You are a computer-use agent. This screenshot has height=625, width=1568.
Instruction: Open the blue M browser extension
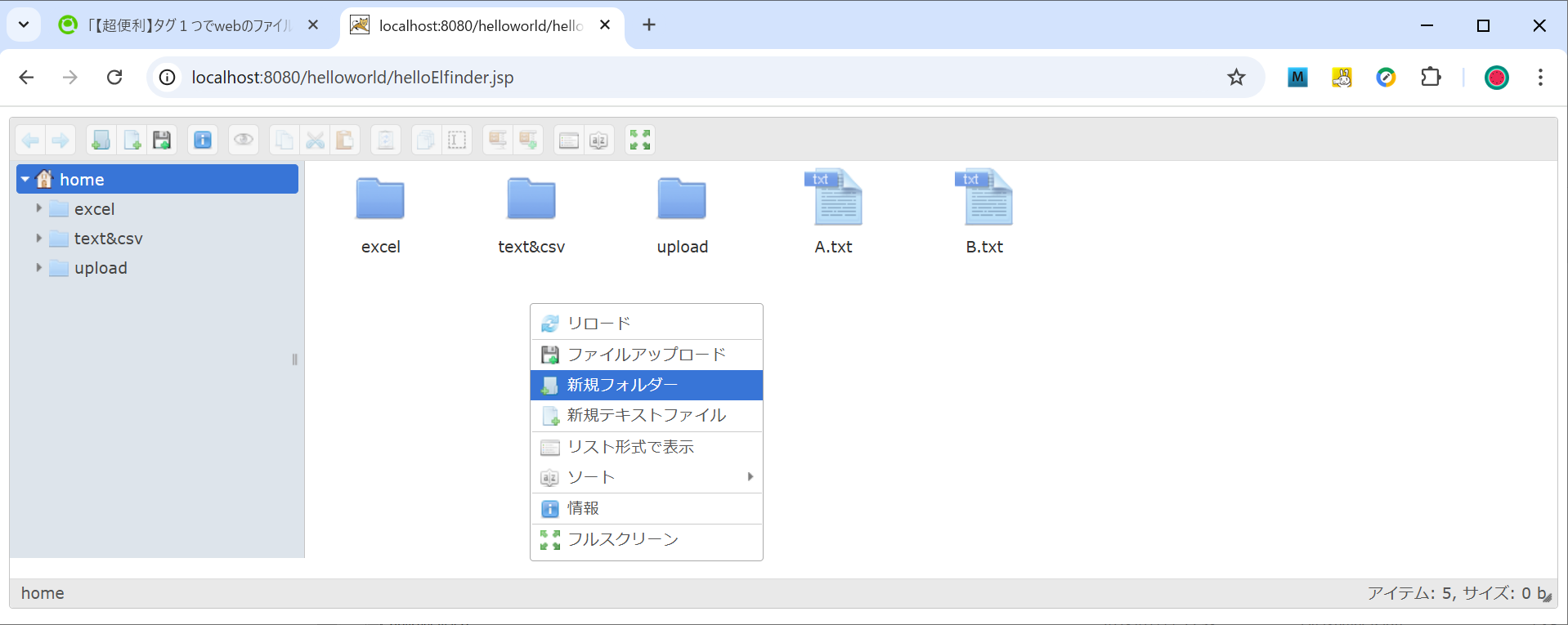tap(1297, 77)
